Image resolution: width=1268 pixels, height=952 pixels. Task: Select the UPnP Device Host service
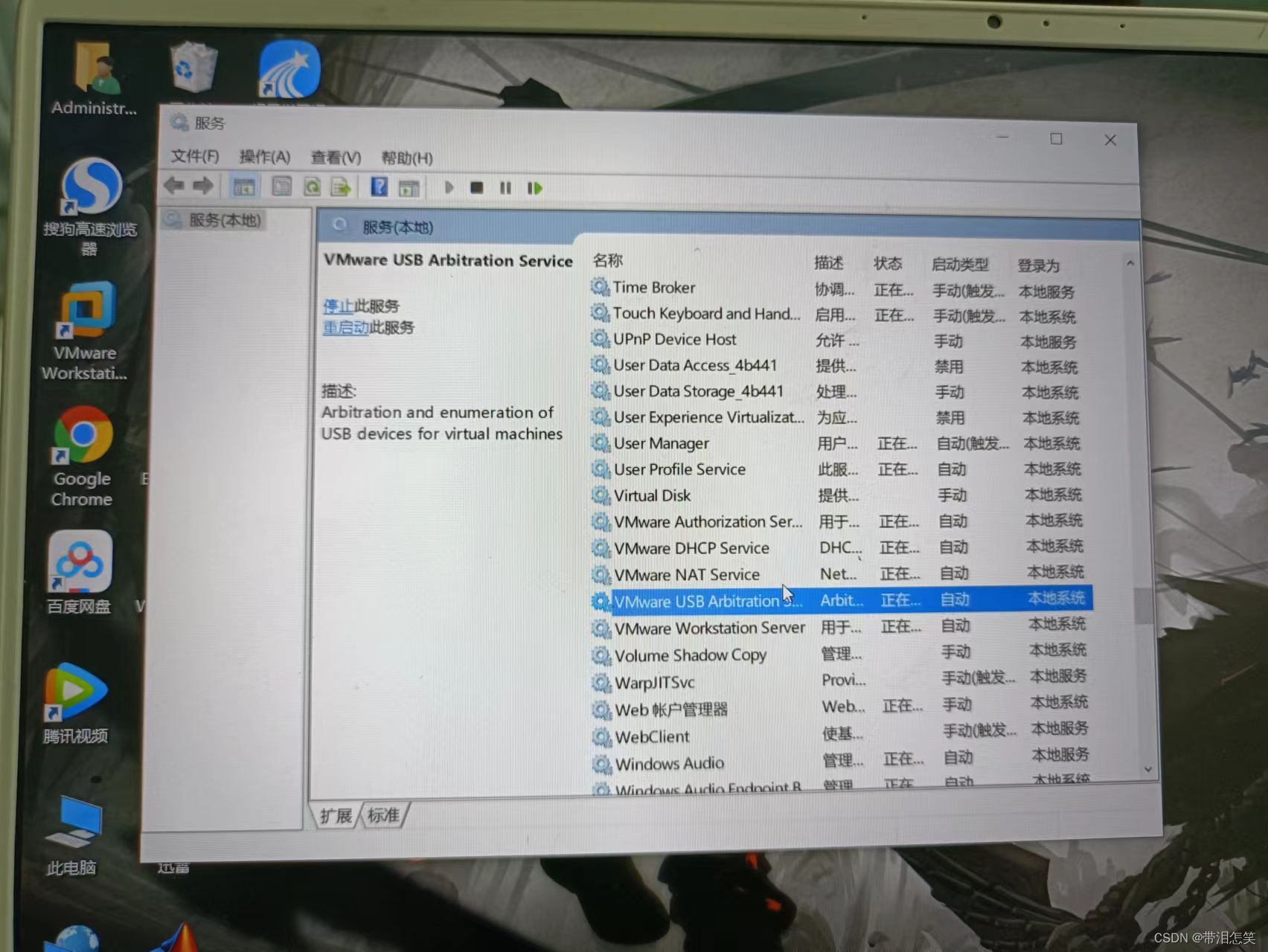coord(835,340)
